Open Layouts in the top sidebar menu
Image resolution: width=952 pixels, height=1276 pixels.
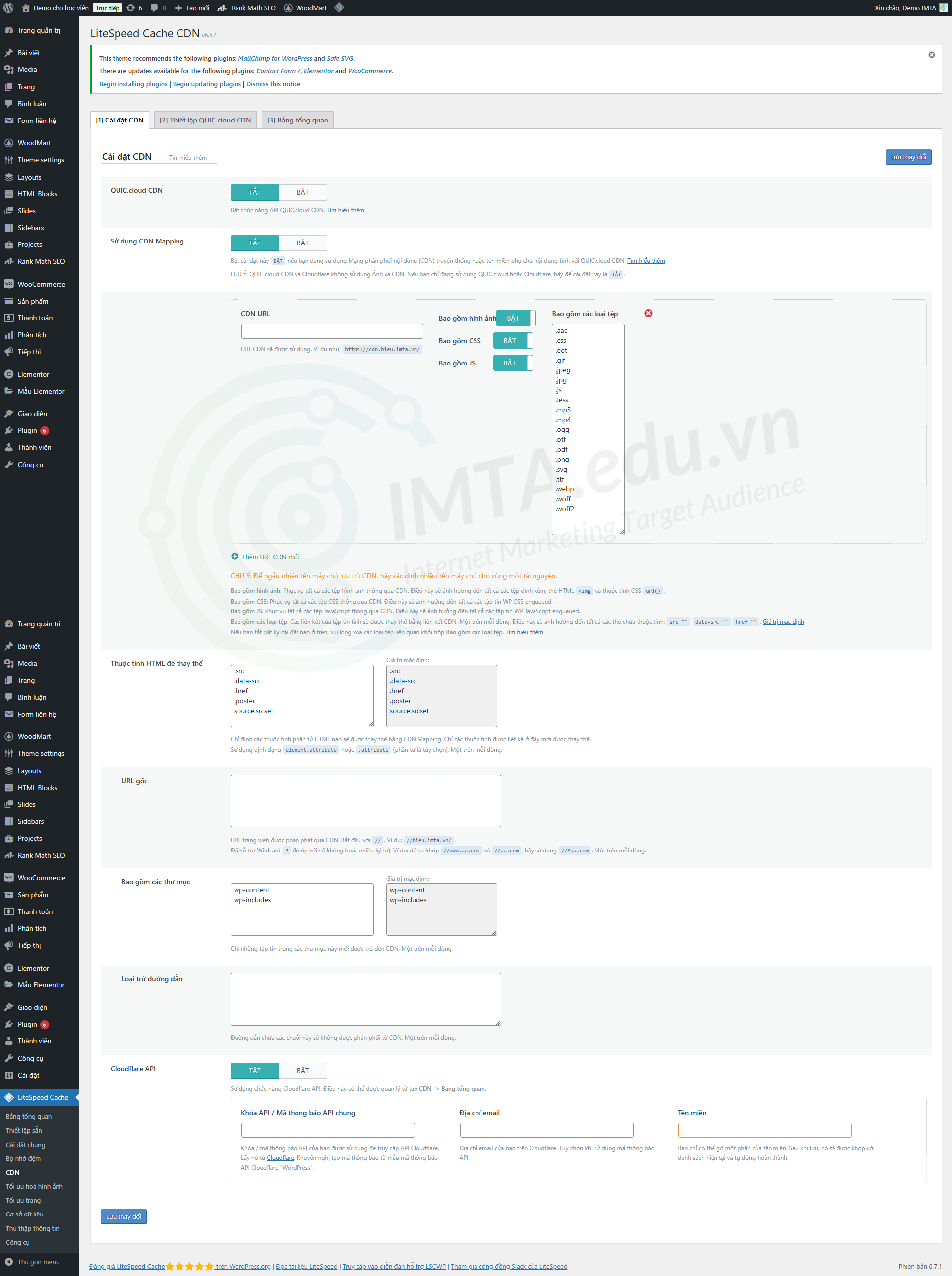point(29,177)
